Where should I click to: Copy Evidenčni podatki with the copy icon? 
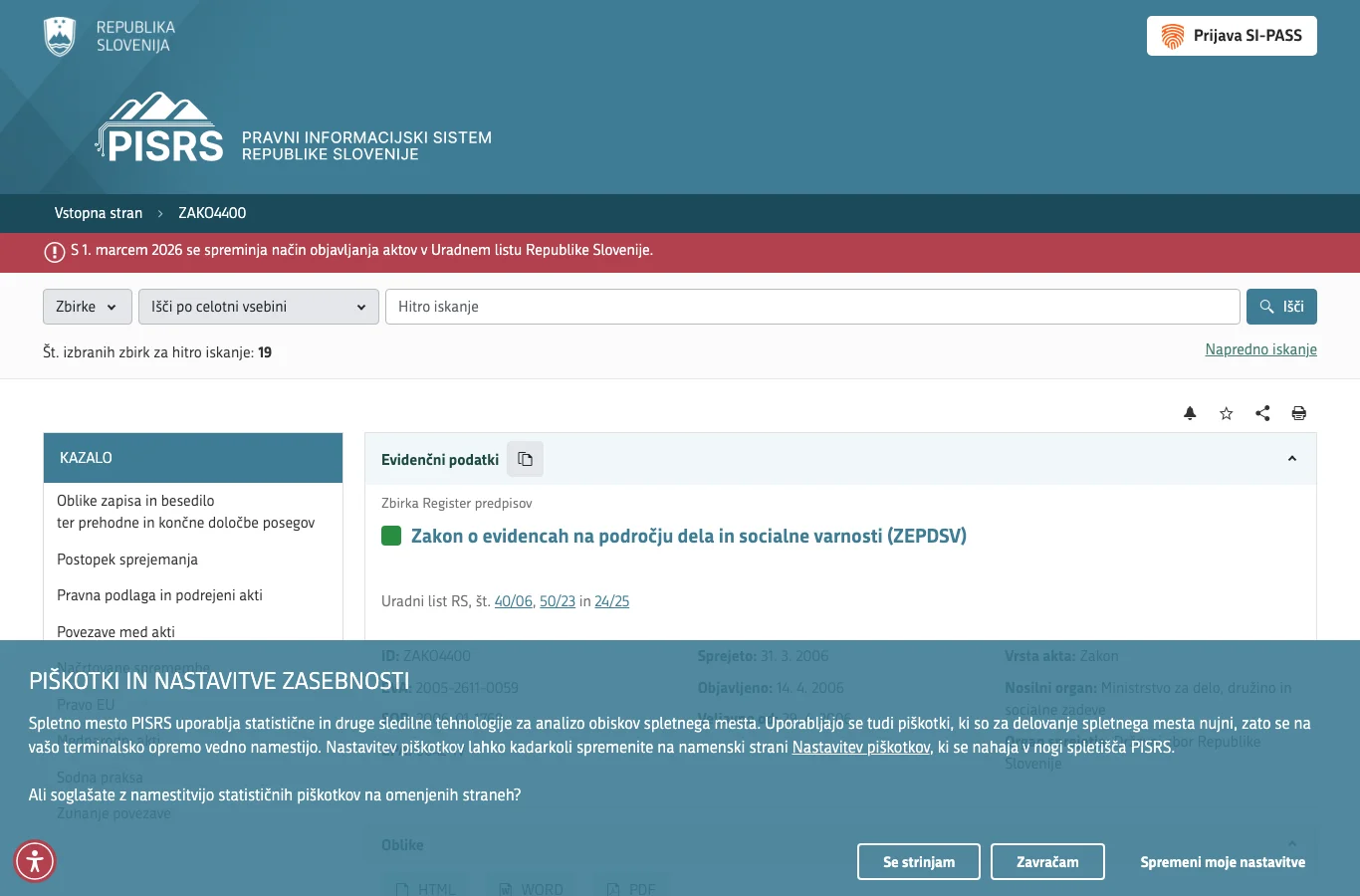pos(525,459)
